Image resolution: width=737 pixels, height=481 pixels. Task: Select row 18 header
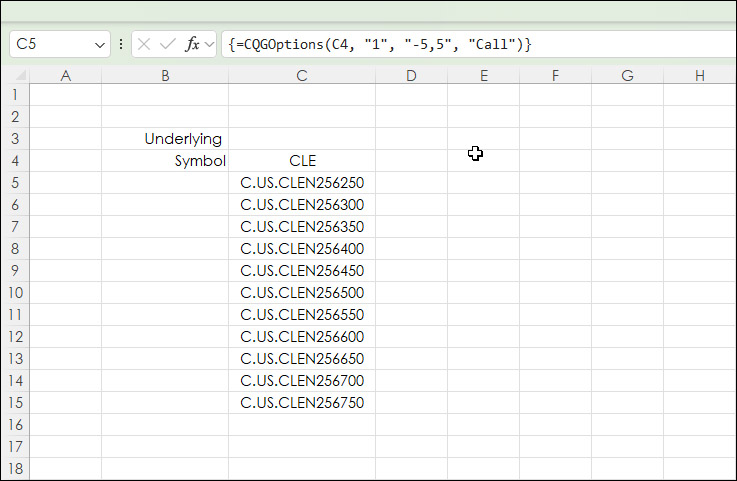coord(15,469)
